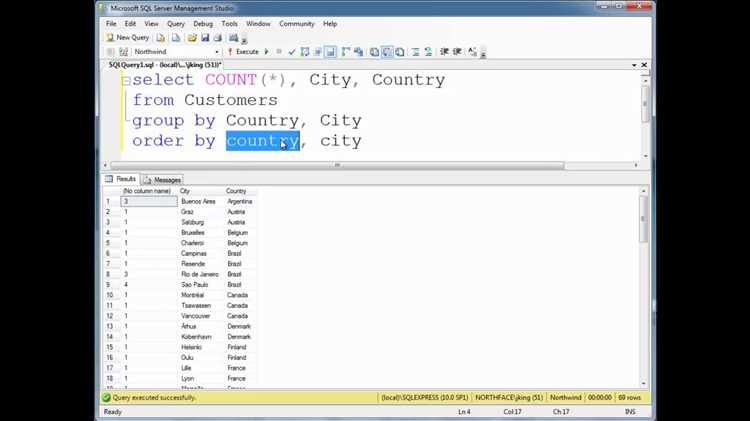750x421 pixels.
Task: Open the Edit menu
Action: click(130, 23)
